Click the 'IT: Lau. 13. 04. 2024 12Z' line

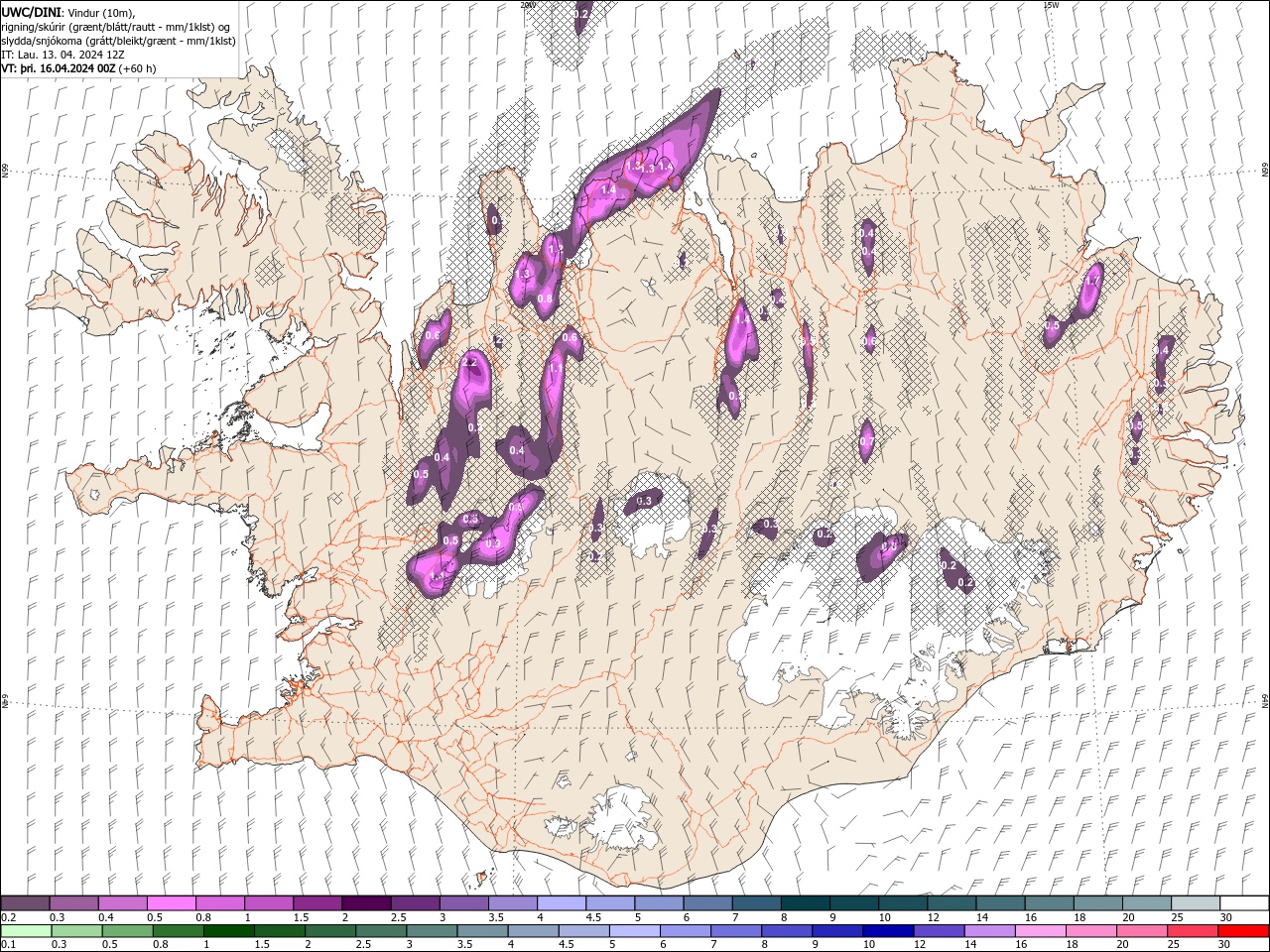[63, 55]
